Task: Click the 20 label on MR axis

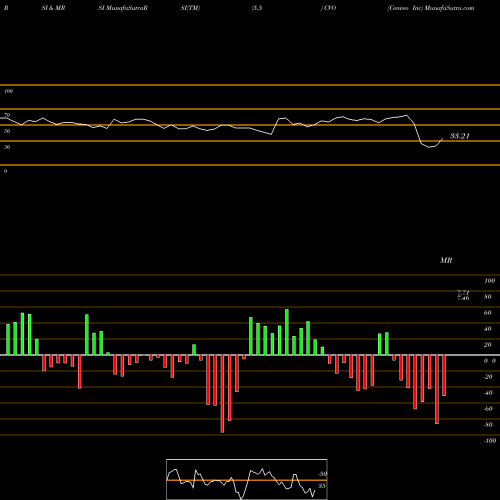Action: click(x=488, y=345)
